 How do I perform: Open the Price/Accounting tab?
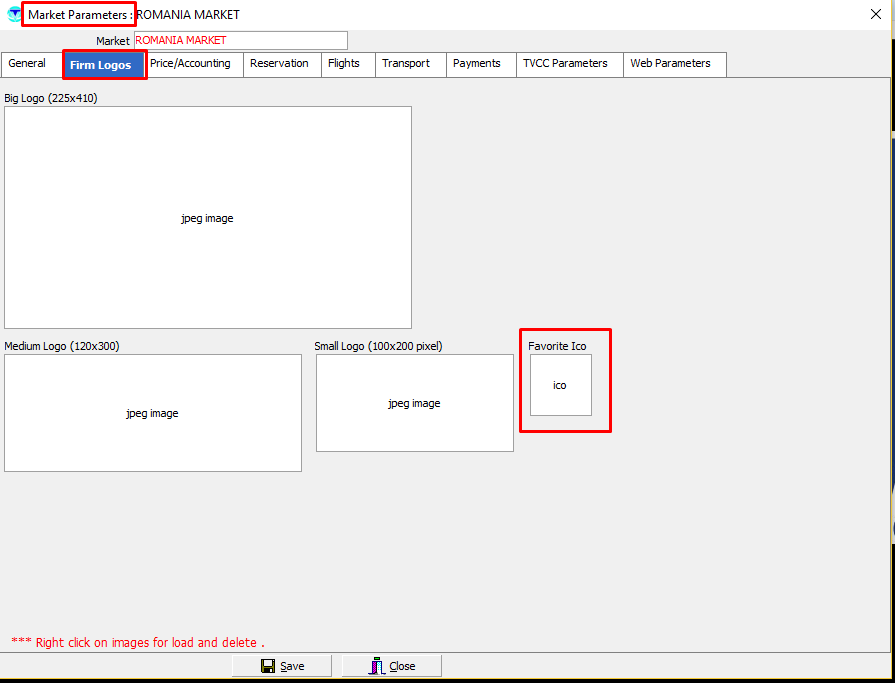[190, 64]
